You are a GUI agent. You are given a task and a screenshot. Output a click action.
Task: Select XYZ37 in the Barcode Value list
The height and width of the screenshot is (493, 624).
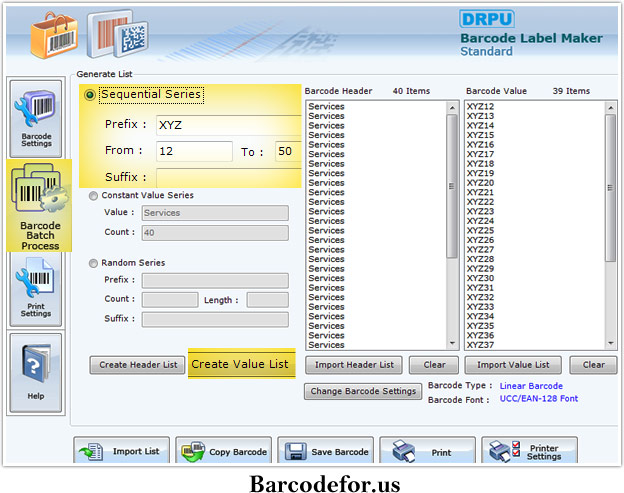pos(480,345)
